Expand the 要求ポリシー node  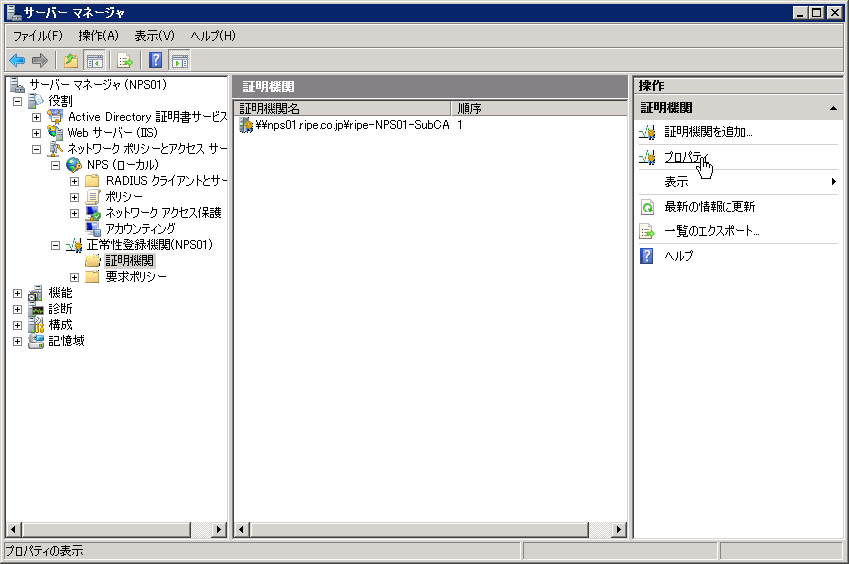[74, 277]
